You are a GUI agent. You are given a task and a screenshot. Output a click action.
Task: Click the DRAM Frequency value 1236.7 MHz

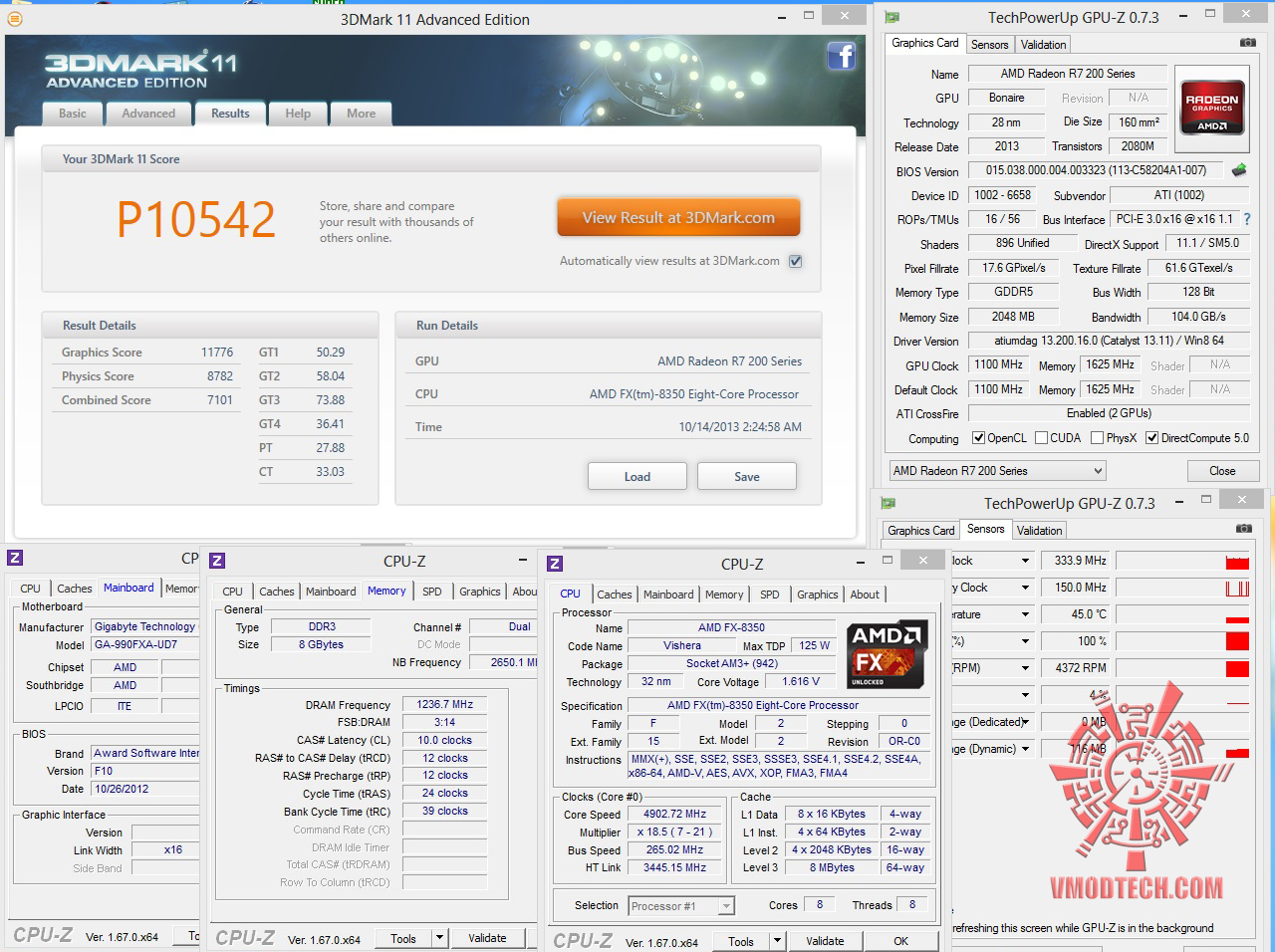(x=445, y=704)
